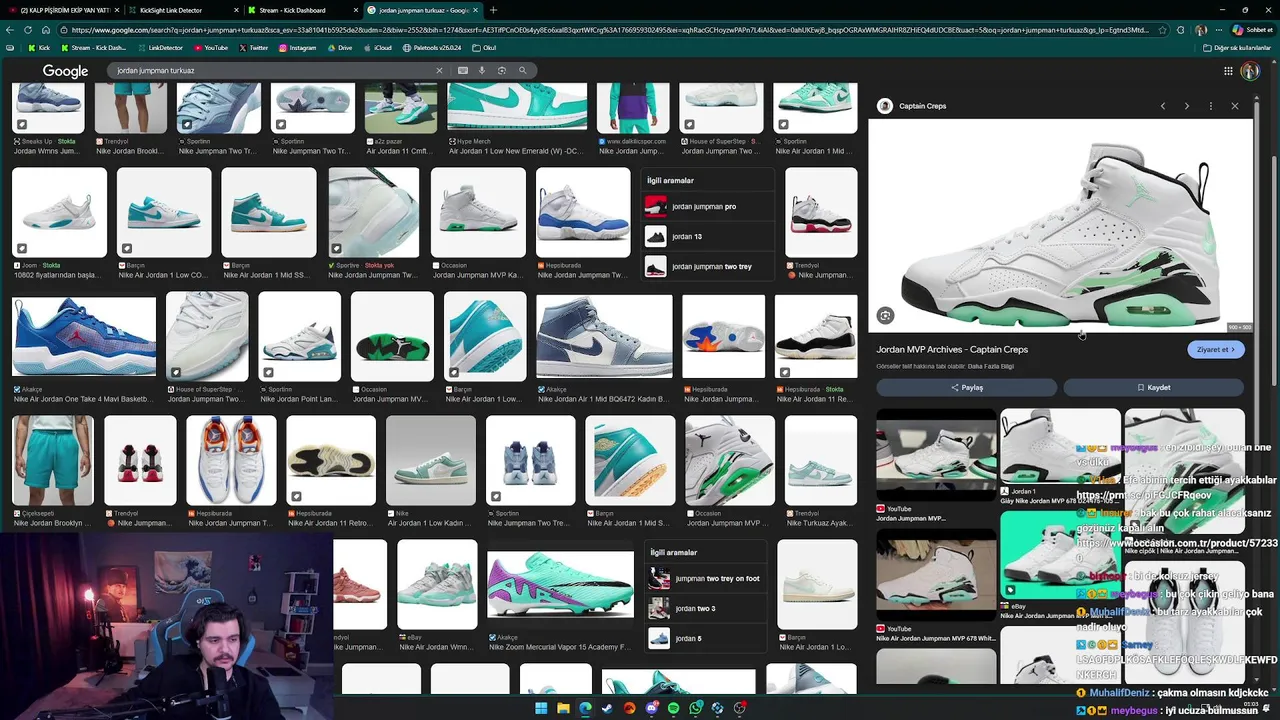Open File Explorer from the taskbar
This screenshot has height=720, width=1280.
coord(563,708)
